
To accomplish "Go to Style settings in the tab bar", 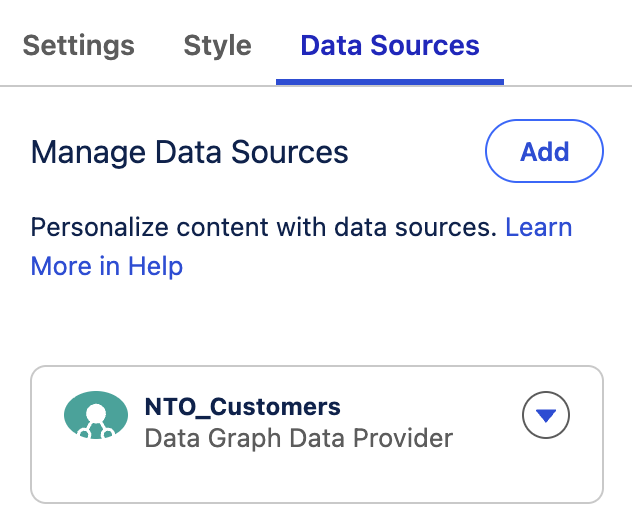I will (217, 46).
